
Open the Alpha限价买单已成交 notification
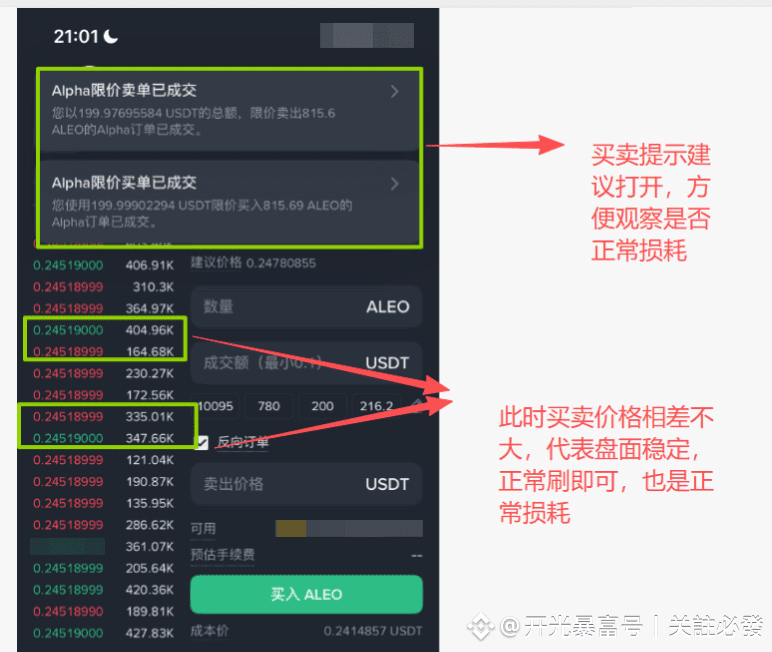(229, 202)
